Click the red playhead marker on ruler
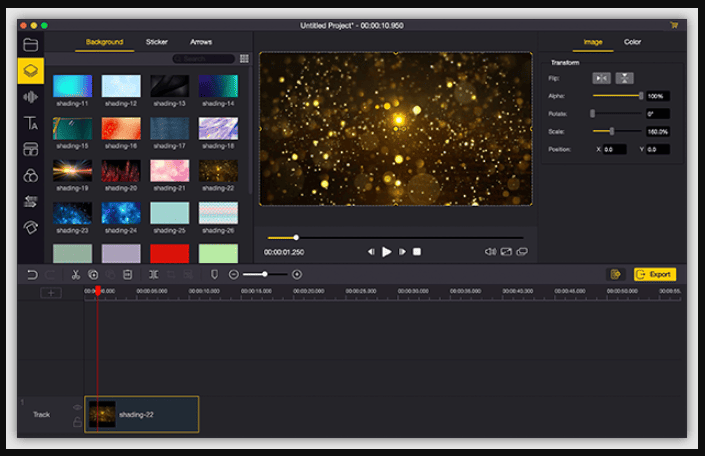 click(98, 291)
